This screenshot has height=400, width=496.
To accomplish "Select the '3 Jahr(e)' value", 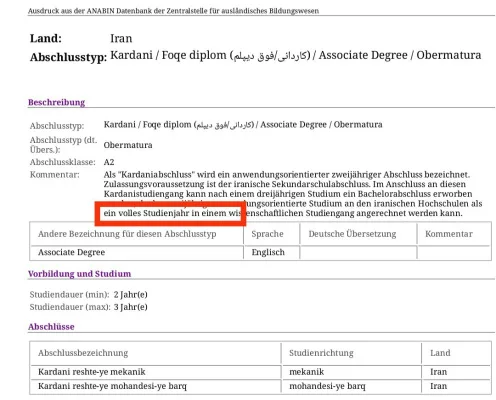I will pos(131,307).
